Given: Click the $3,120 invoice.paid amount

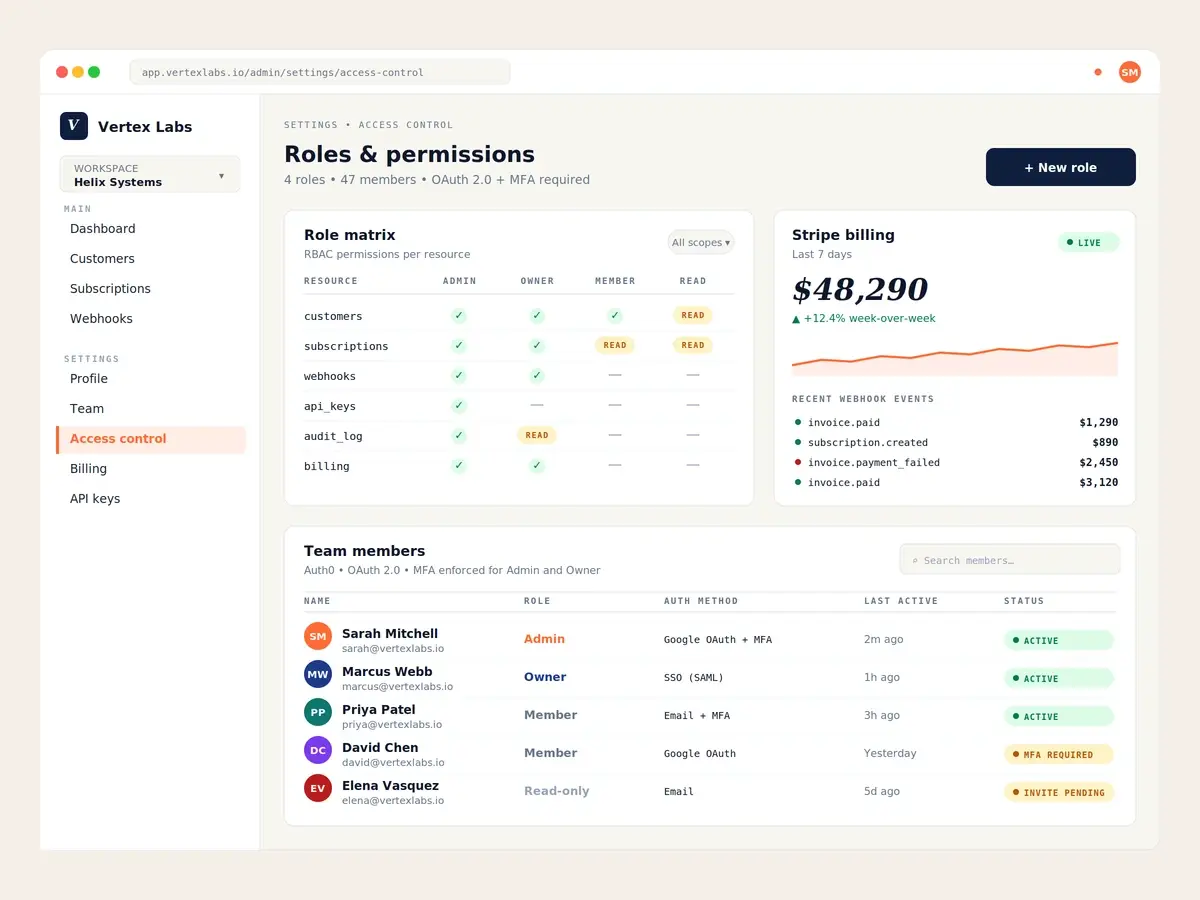Looking at the screenshot, I should (x=1099, y=482).
